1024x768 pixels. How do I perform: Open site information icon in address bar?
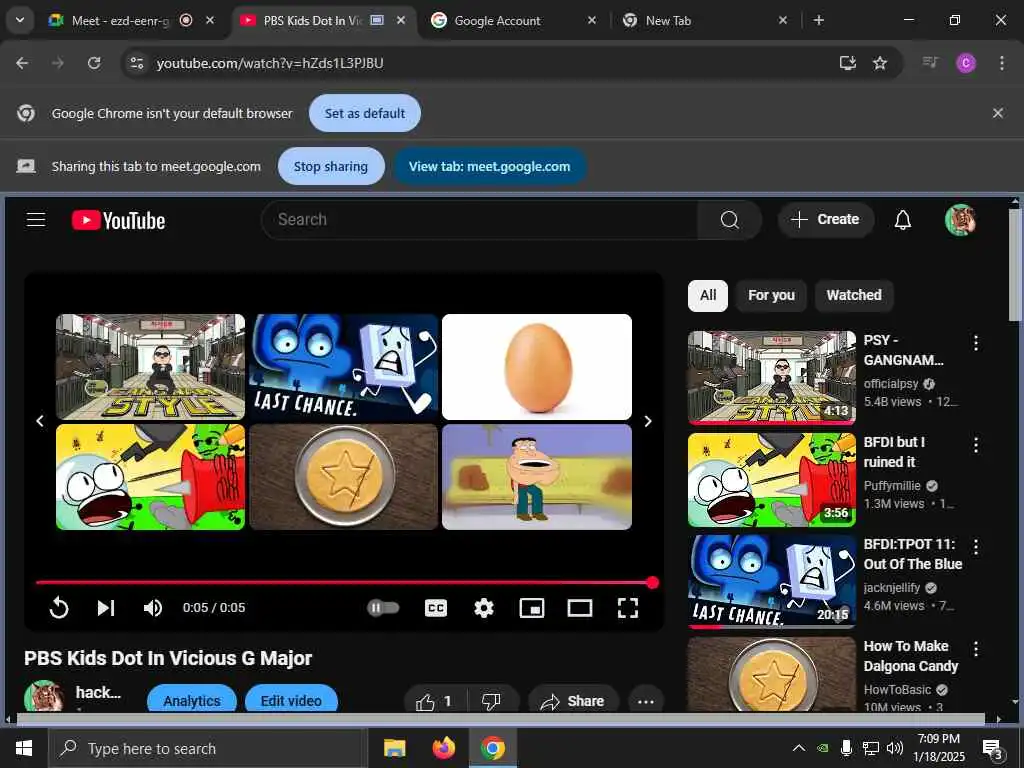click(136, 63)
